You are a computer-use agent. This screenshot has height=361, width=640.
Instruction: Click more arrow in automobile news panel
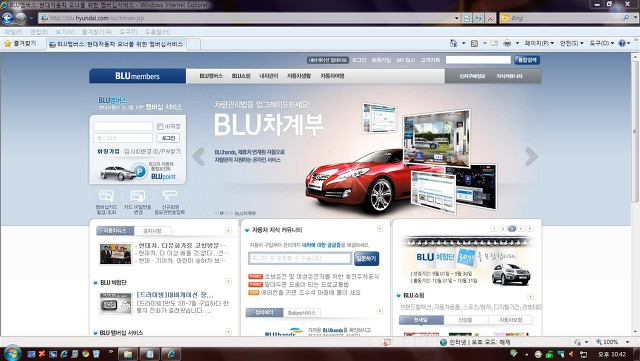(228, 231)
